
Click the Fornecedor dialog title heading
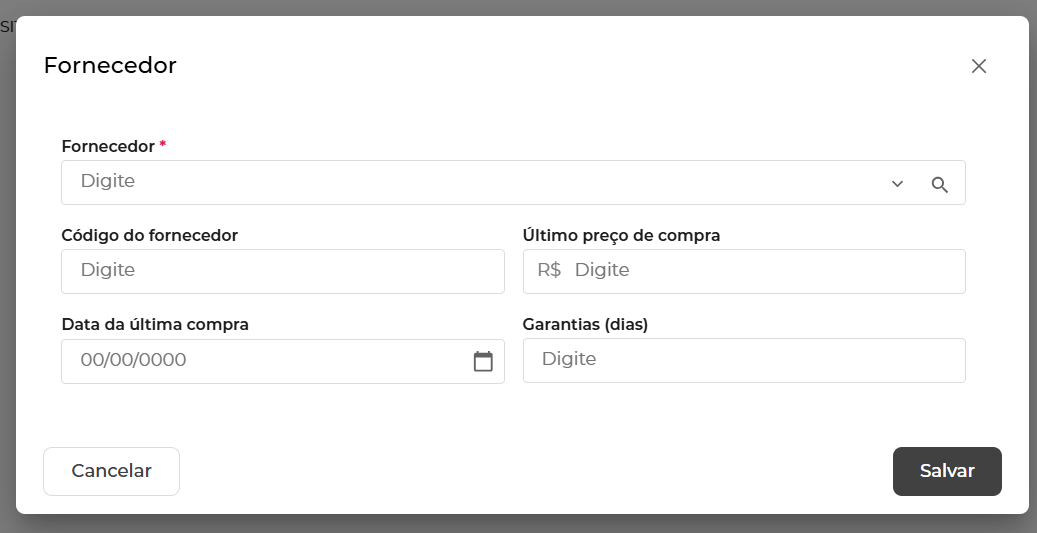110,66
